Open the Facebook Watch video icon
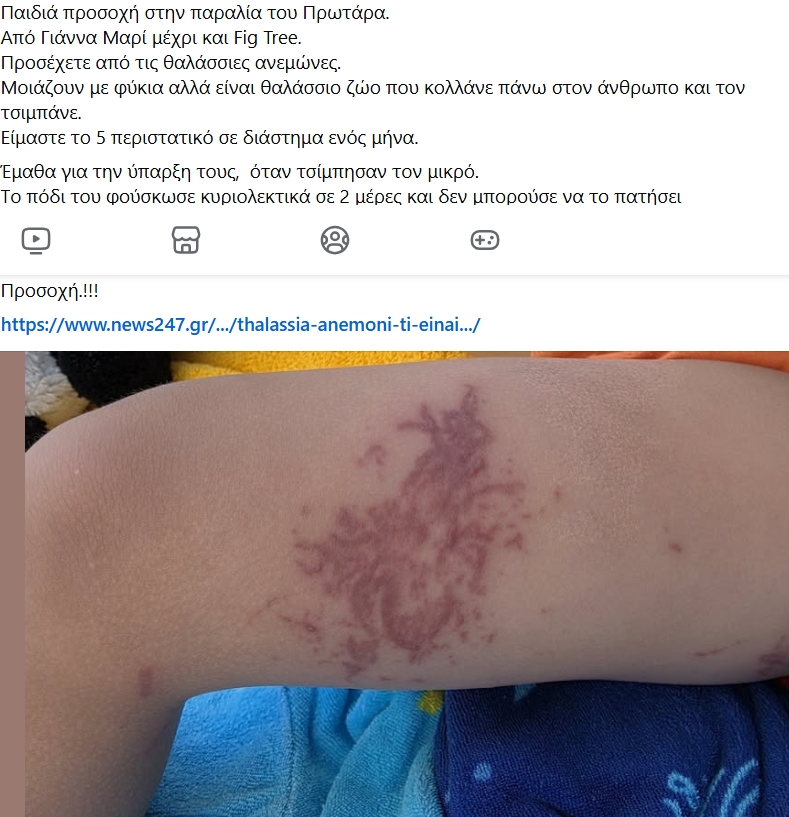789x817 pixels. point(36,240)
